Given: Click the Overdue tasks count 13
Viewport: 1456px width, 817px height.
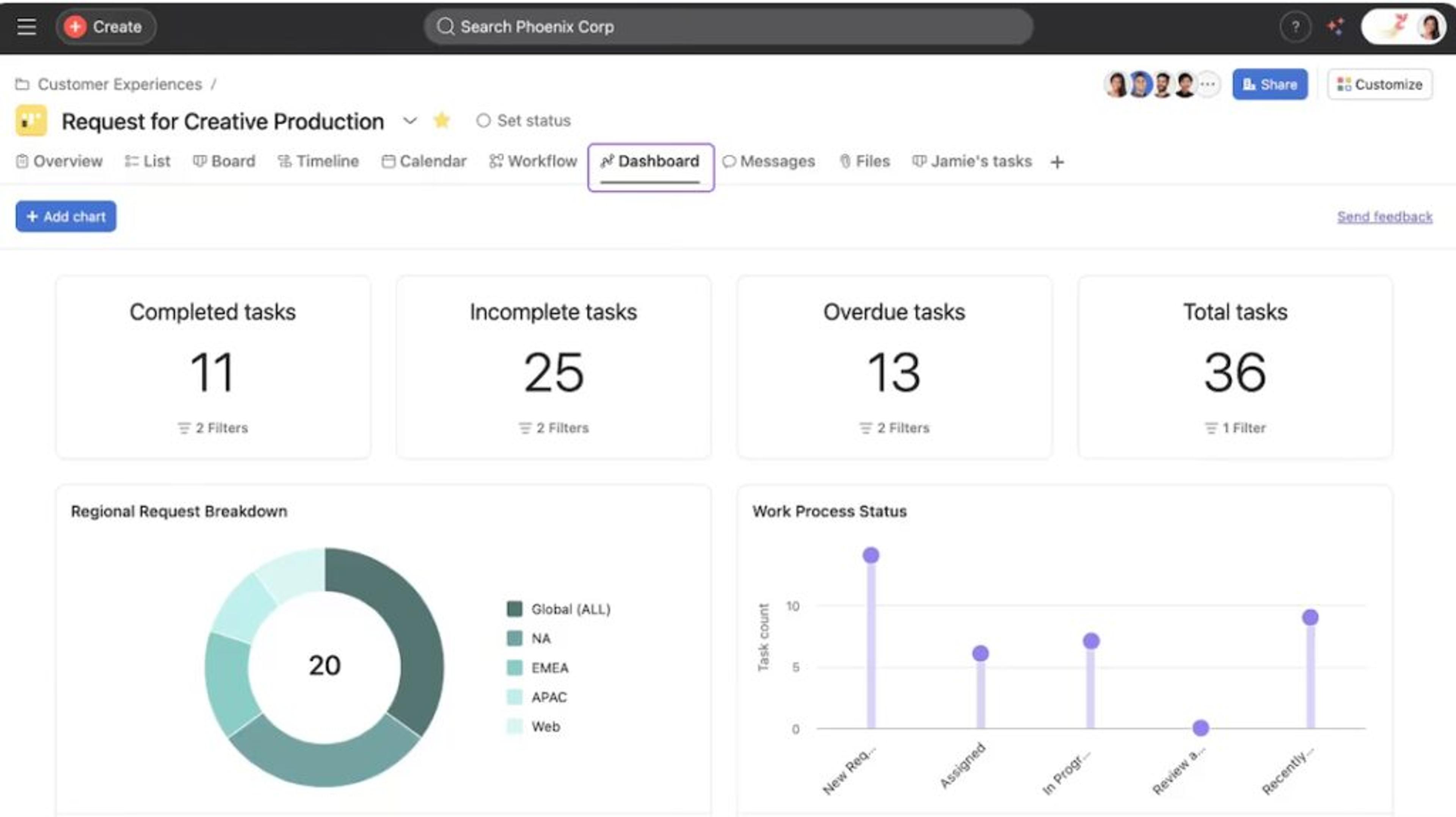Looking at the screenshot, I should pyautogui.click(x=894, y=373).
